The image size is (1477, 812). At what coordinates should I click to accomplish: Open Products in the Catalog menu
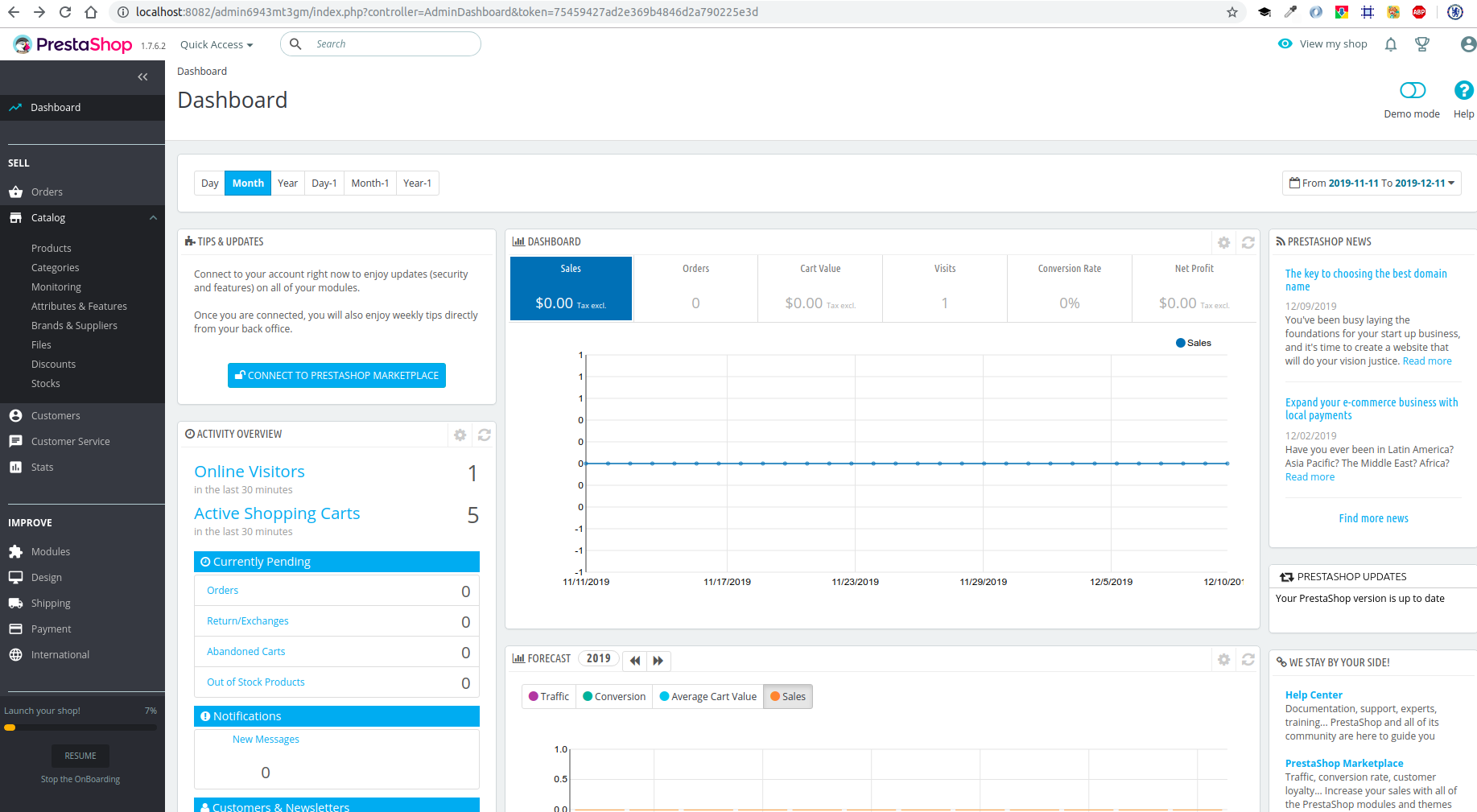click(52, 249)
